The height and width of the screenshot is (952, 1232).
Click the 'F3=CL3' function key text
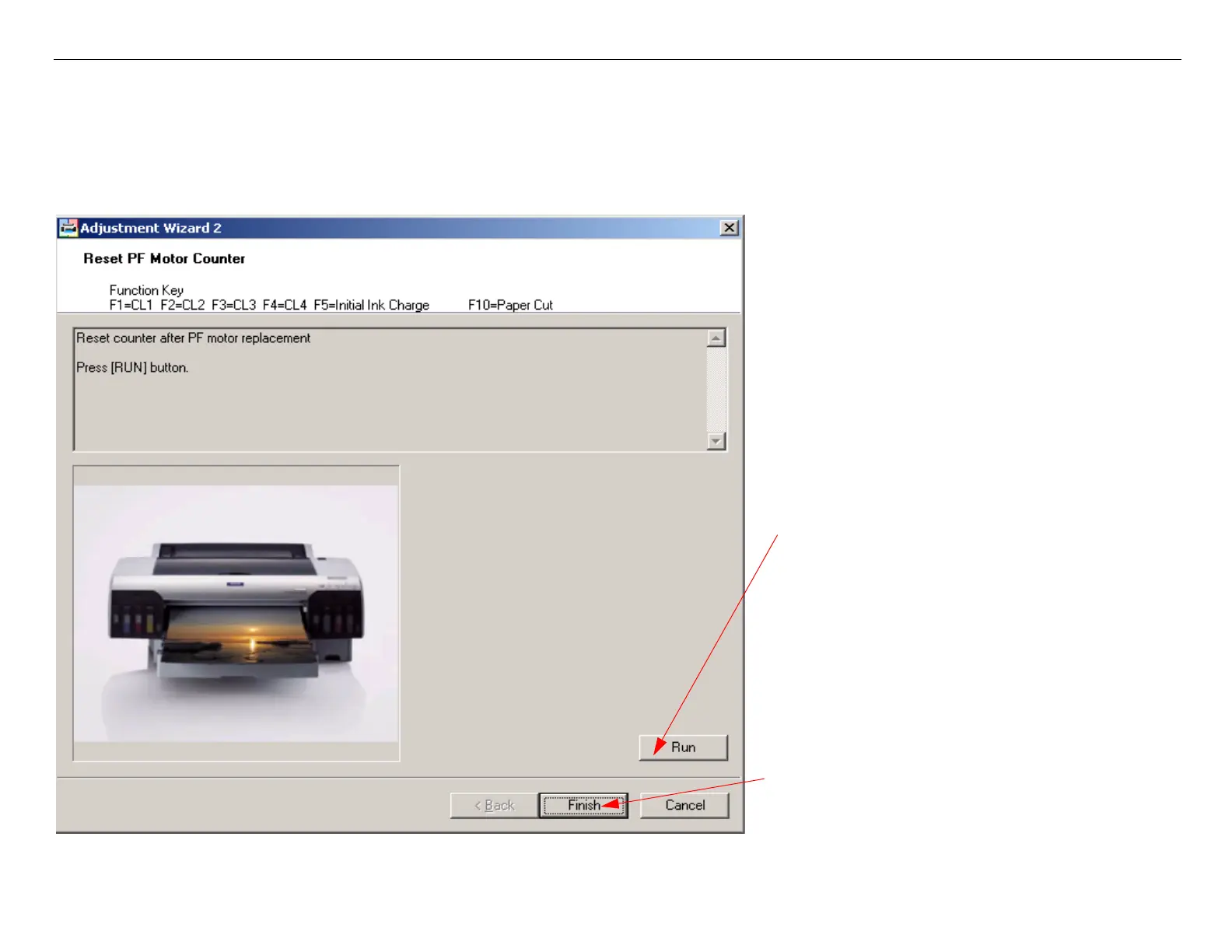[233, 305]
